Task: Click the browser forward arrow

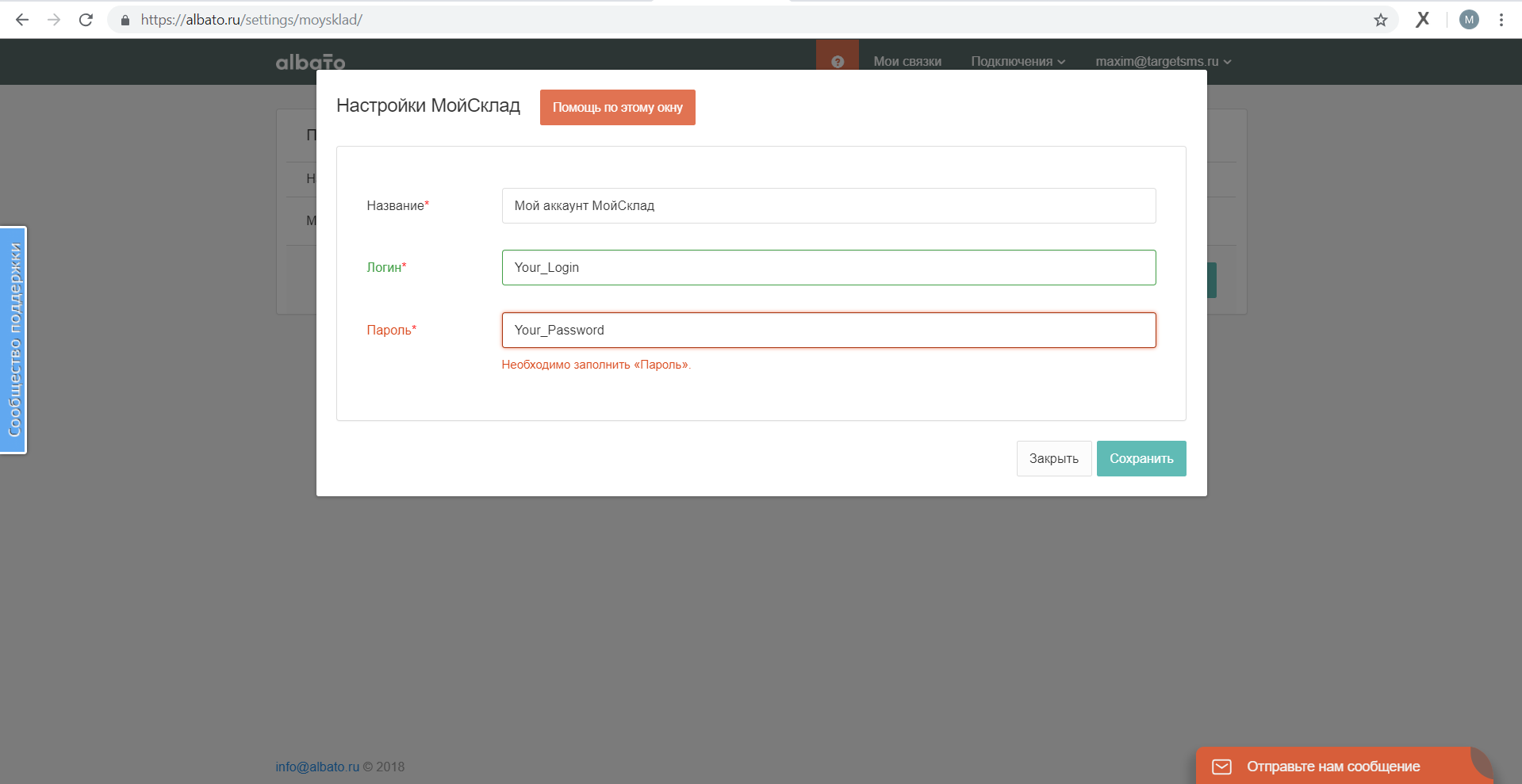Action: (54, 20)
